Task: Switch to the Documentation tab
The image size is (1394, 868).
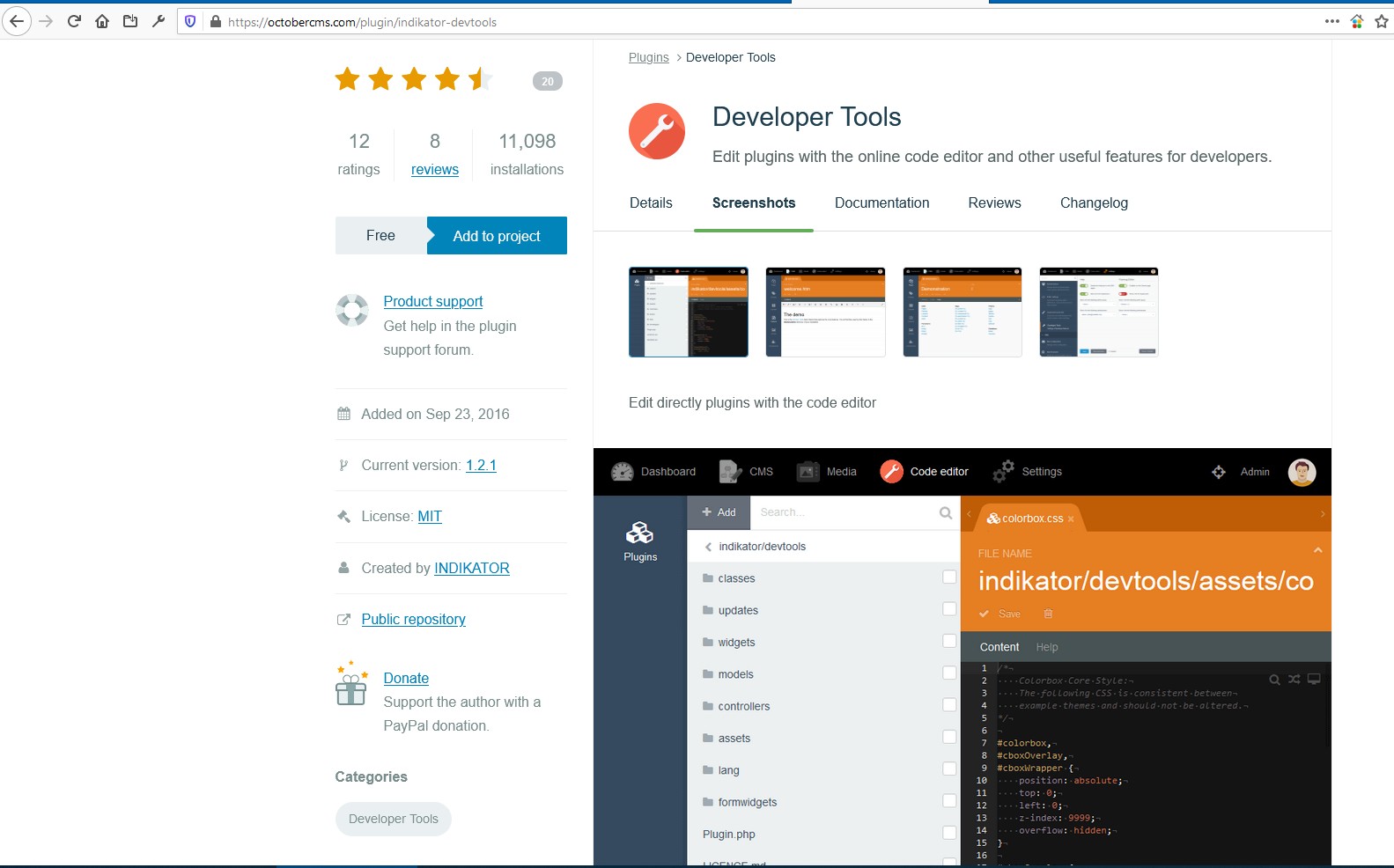Action: [881, 202]
